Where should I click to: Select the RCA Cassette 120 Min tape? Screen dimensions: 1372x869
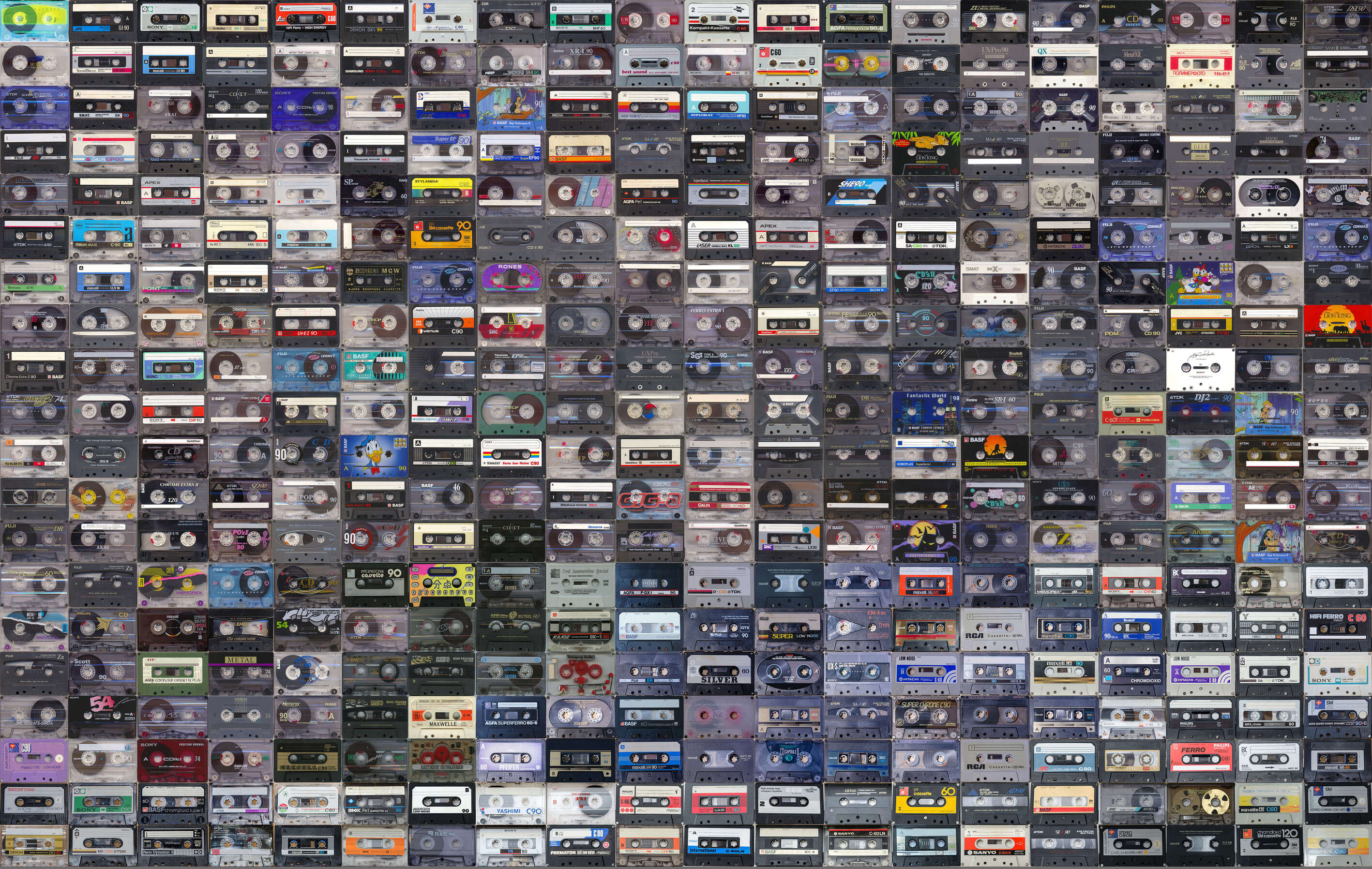point(994,760)
